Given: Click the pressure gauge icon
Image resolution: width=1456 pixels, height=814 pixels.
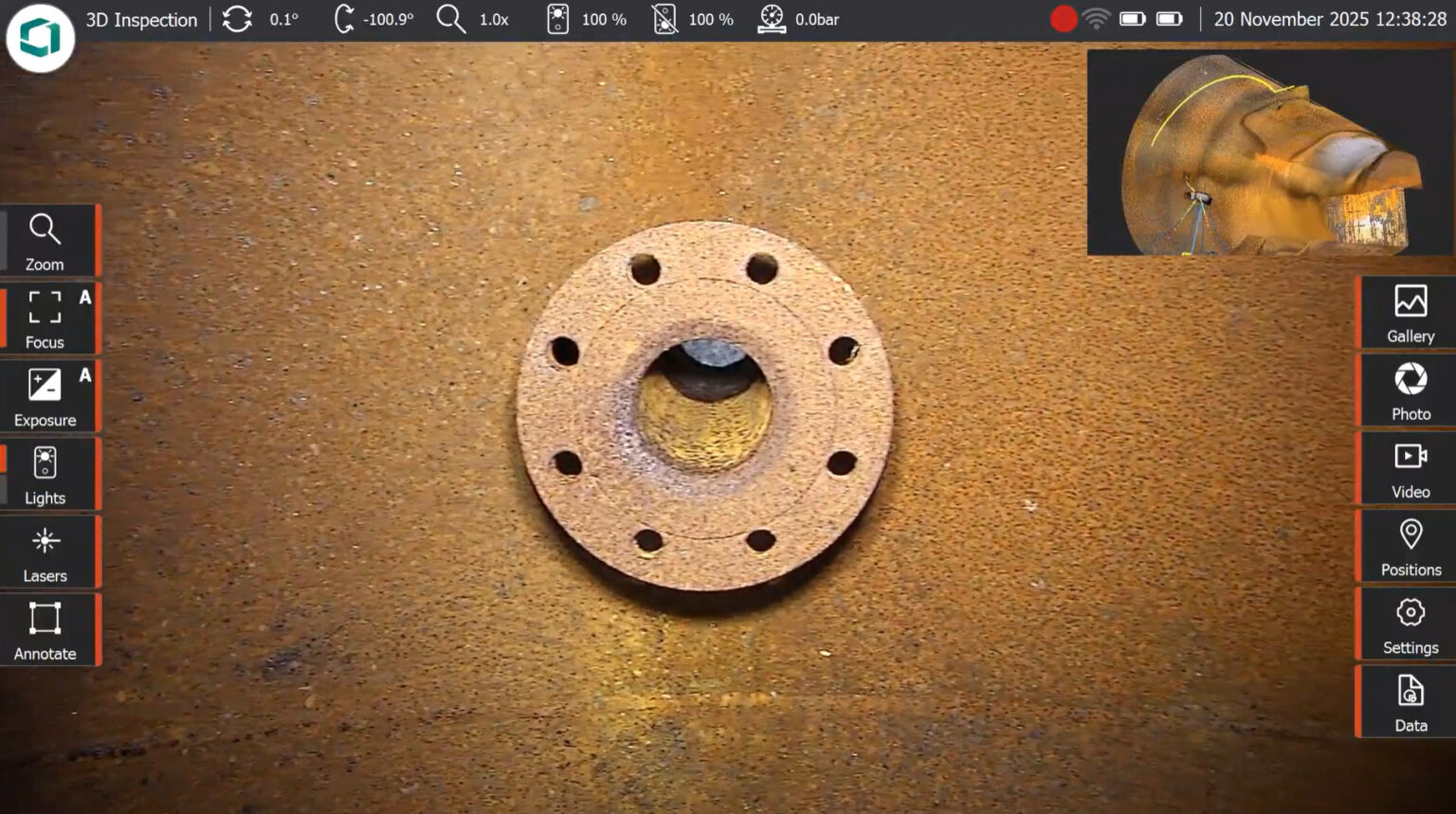Looking at the screenshot, I should tap(772, 19).
